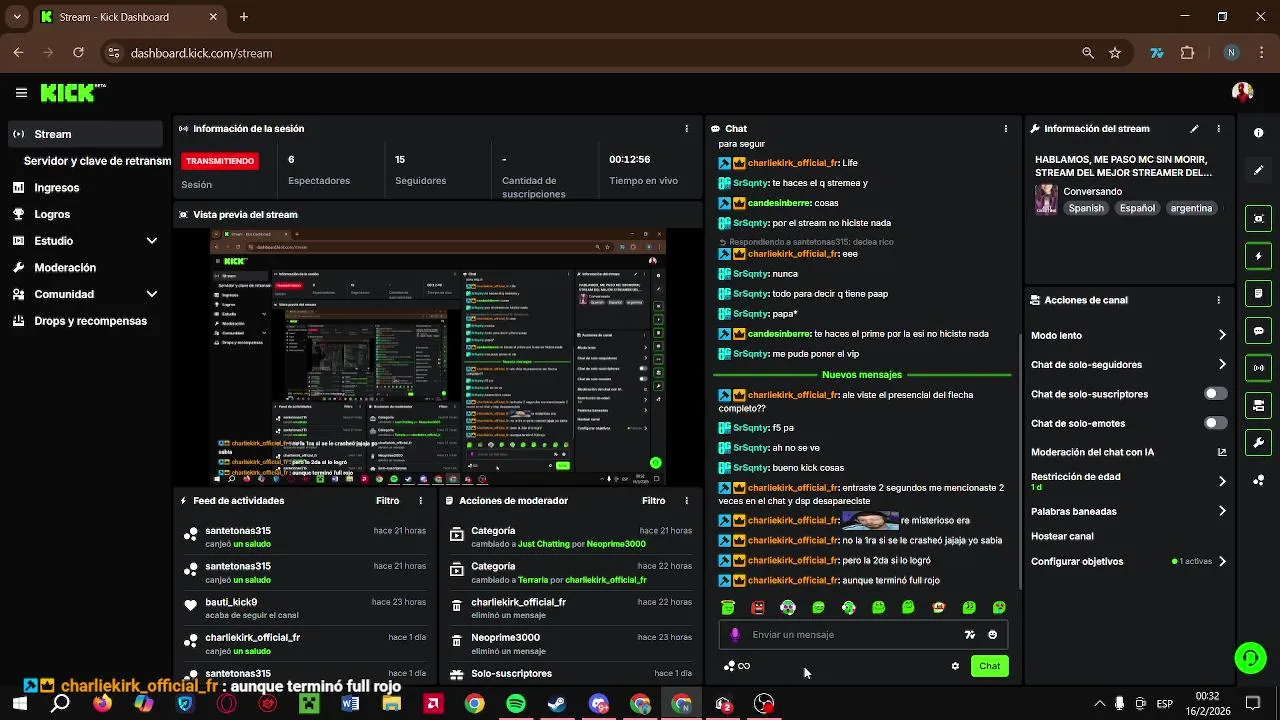This screenshot has width=1280, height=720.
Task: Open Información del stream options menu
Action: [x=1218, y=129]
